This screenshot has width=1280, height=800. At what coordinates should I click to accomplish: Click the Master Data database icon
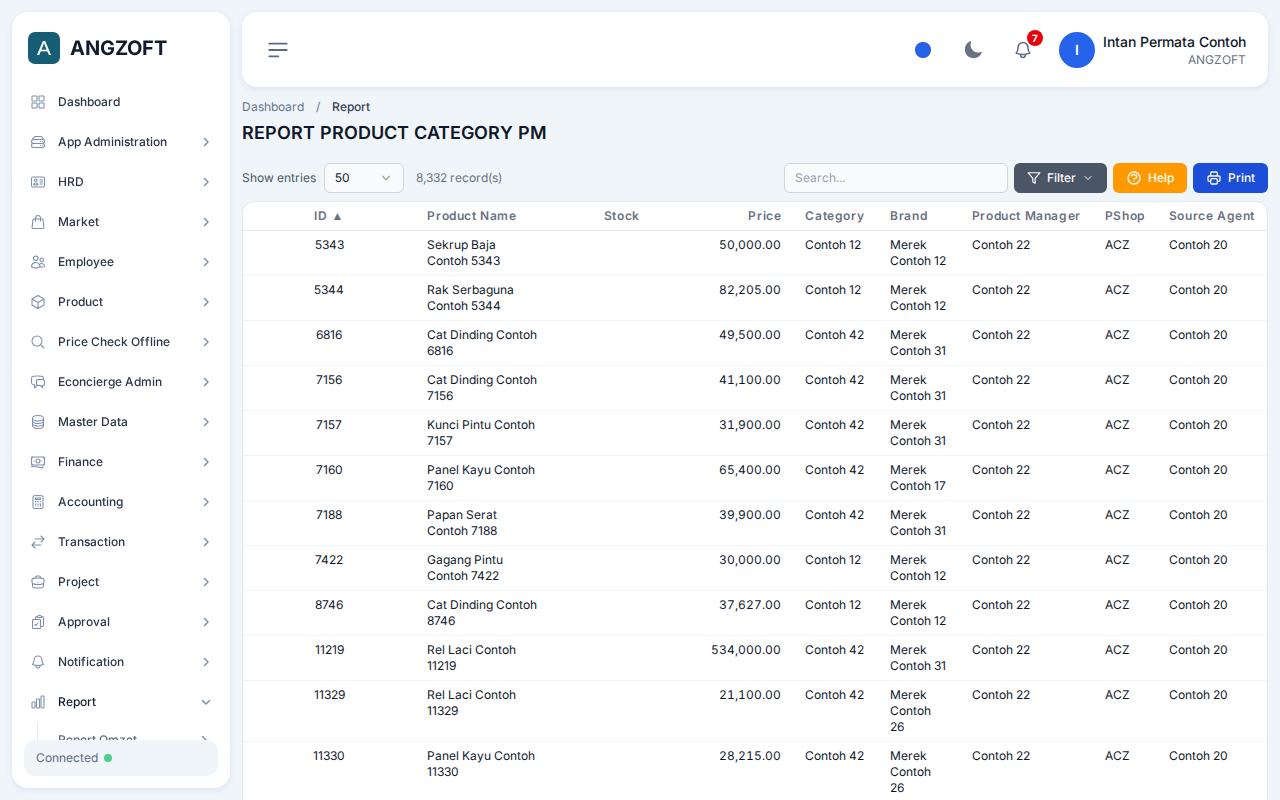tap(38, 422)
